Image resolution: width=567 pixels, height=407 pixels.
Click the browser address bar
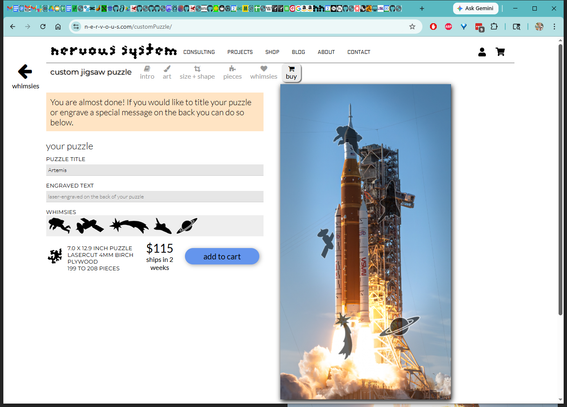246,26
